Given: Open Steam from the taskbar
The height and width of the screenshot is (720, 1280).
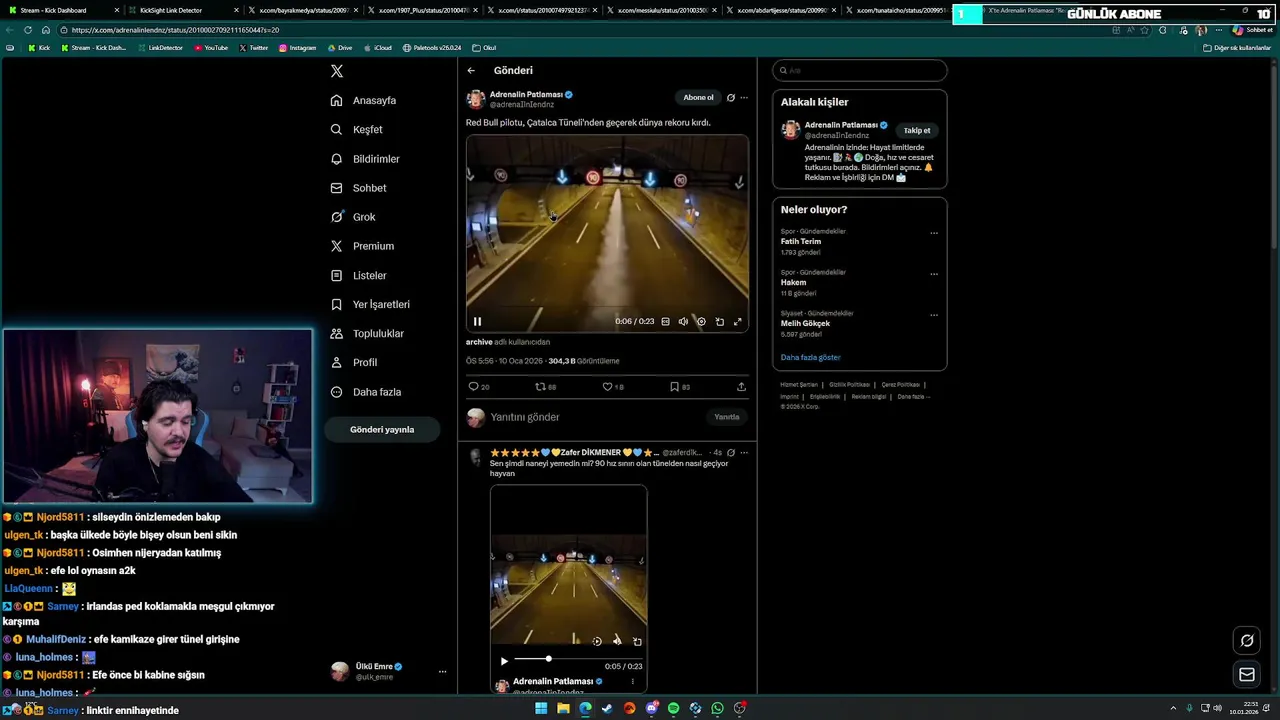Looking at the screenshot, I should (x=607, y=708).
